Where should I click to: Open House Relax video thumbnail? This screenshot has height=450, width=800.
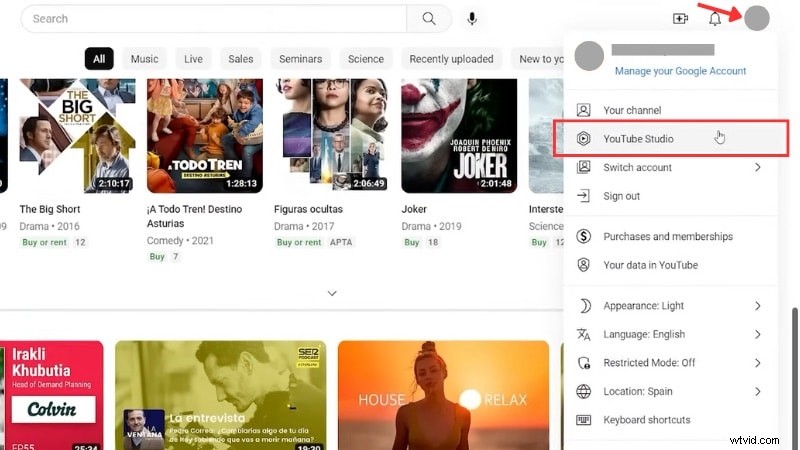pyautogui.click(x=443, y=395)
